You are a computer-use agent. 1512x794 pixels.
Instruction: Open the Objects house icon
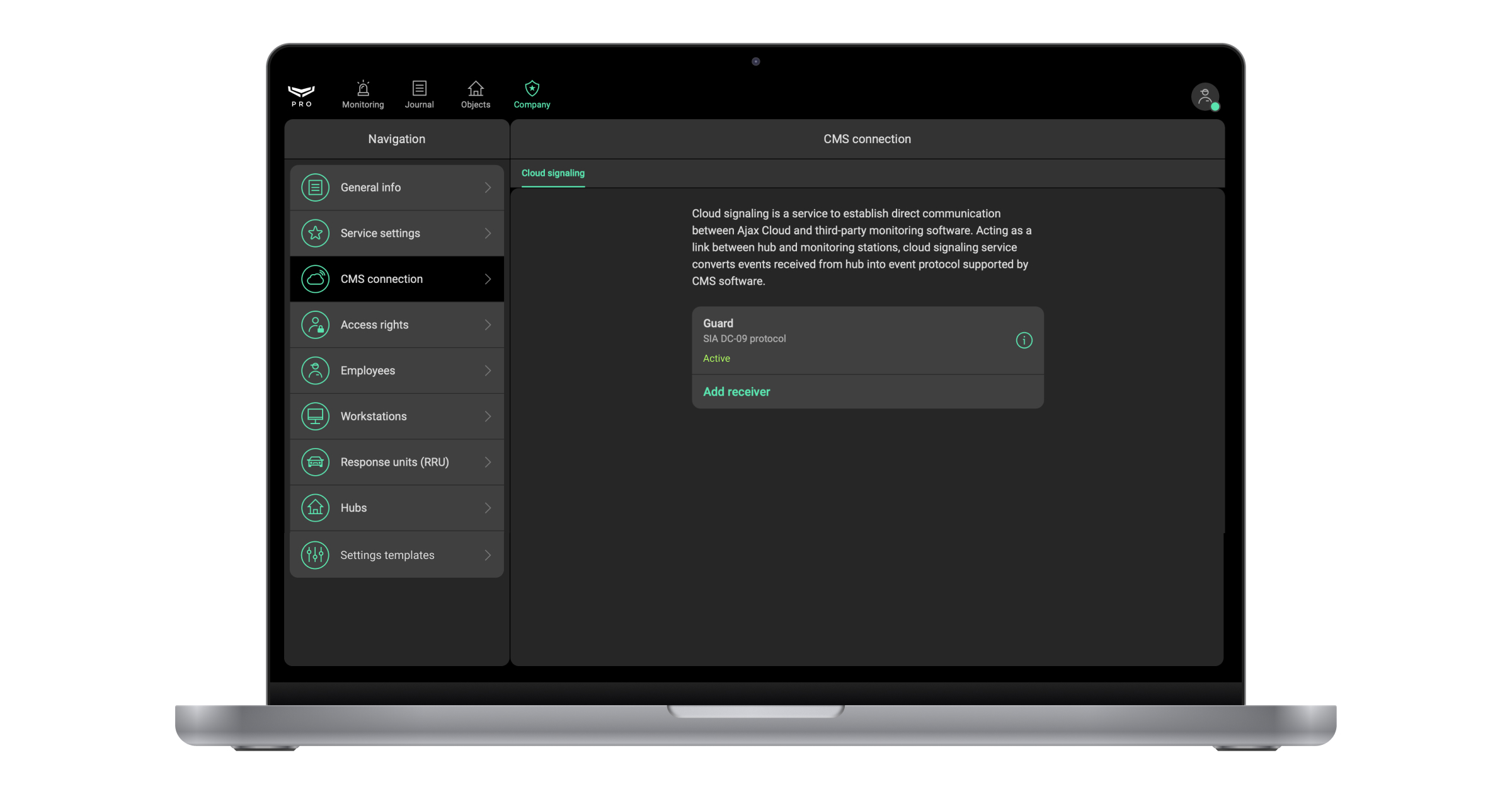point(476,88)
